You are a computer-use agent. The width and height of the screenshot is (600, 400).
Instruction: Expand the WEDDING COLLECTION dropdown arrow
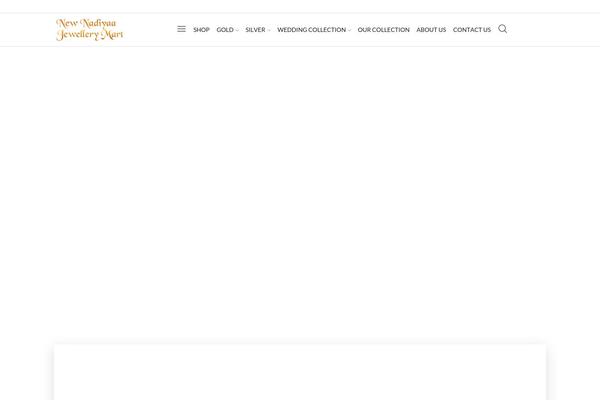349,30
